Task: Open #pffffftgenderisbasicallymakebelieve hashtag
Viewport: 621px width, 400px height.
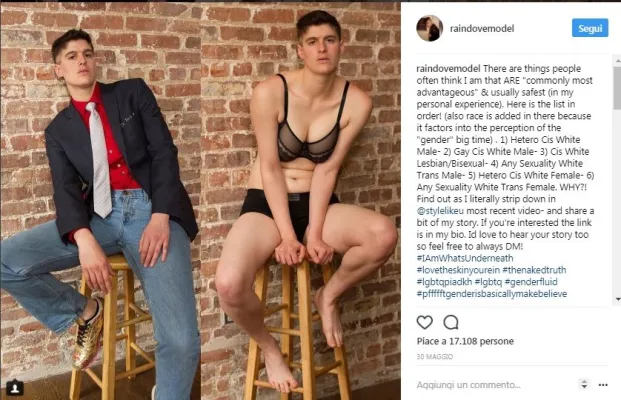Action: (492, 294)
